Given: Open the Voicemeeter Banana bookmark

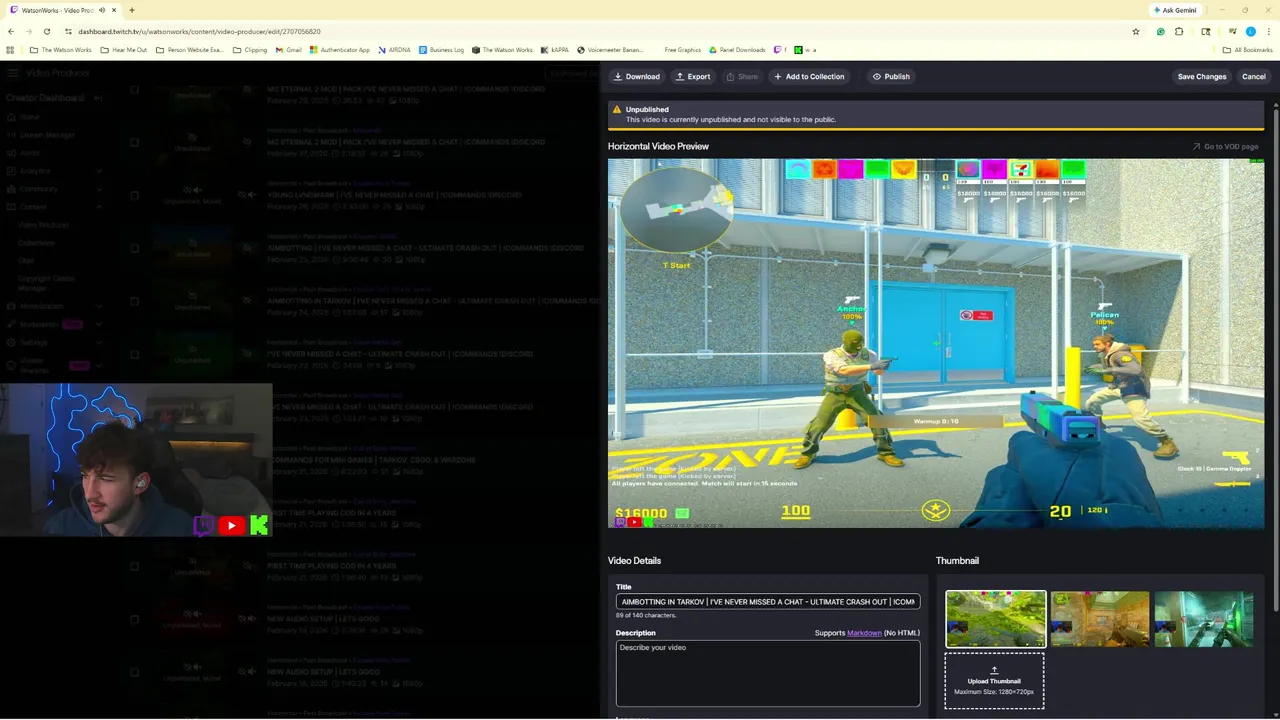Looking at the screenshot, I should pos(611,50).
